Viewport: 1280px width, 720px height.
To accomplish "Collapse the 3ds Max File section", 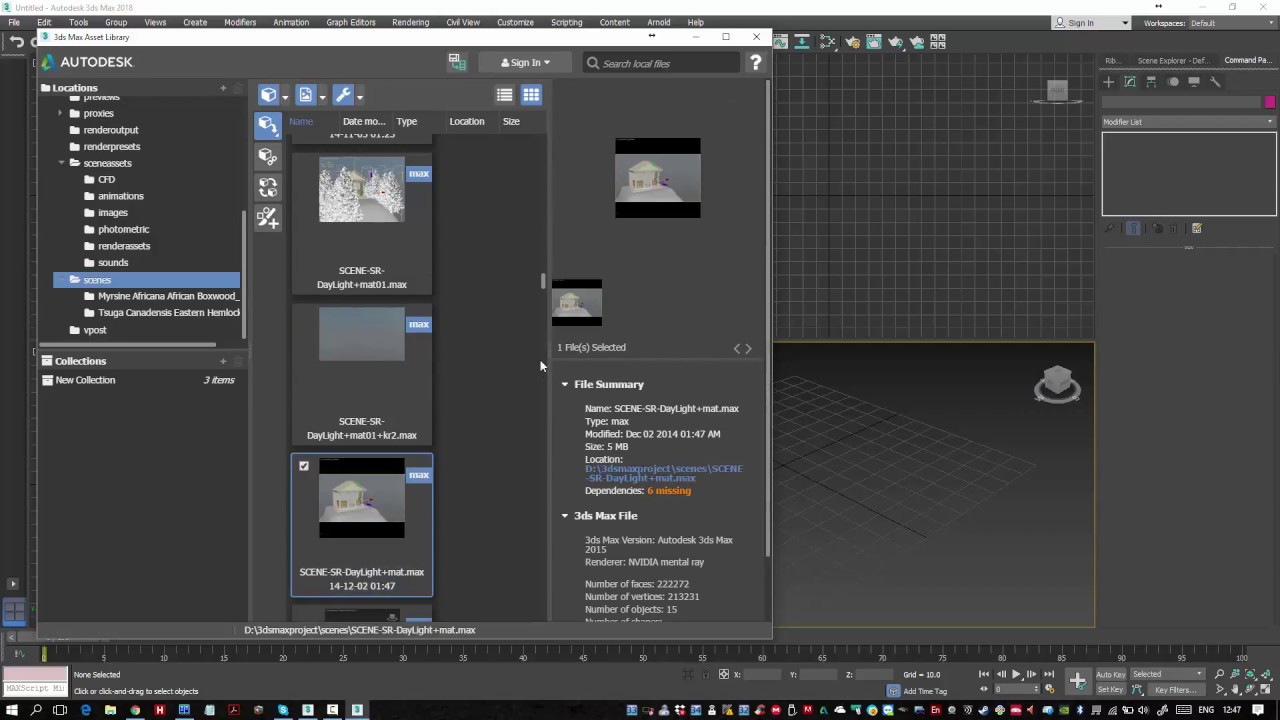I will click(565, 516).
